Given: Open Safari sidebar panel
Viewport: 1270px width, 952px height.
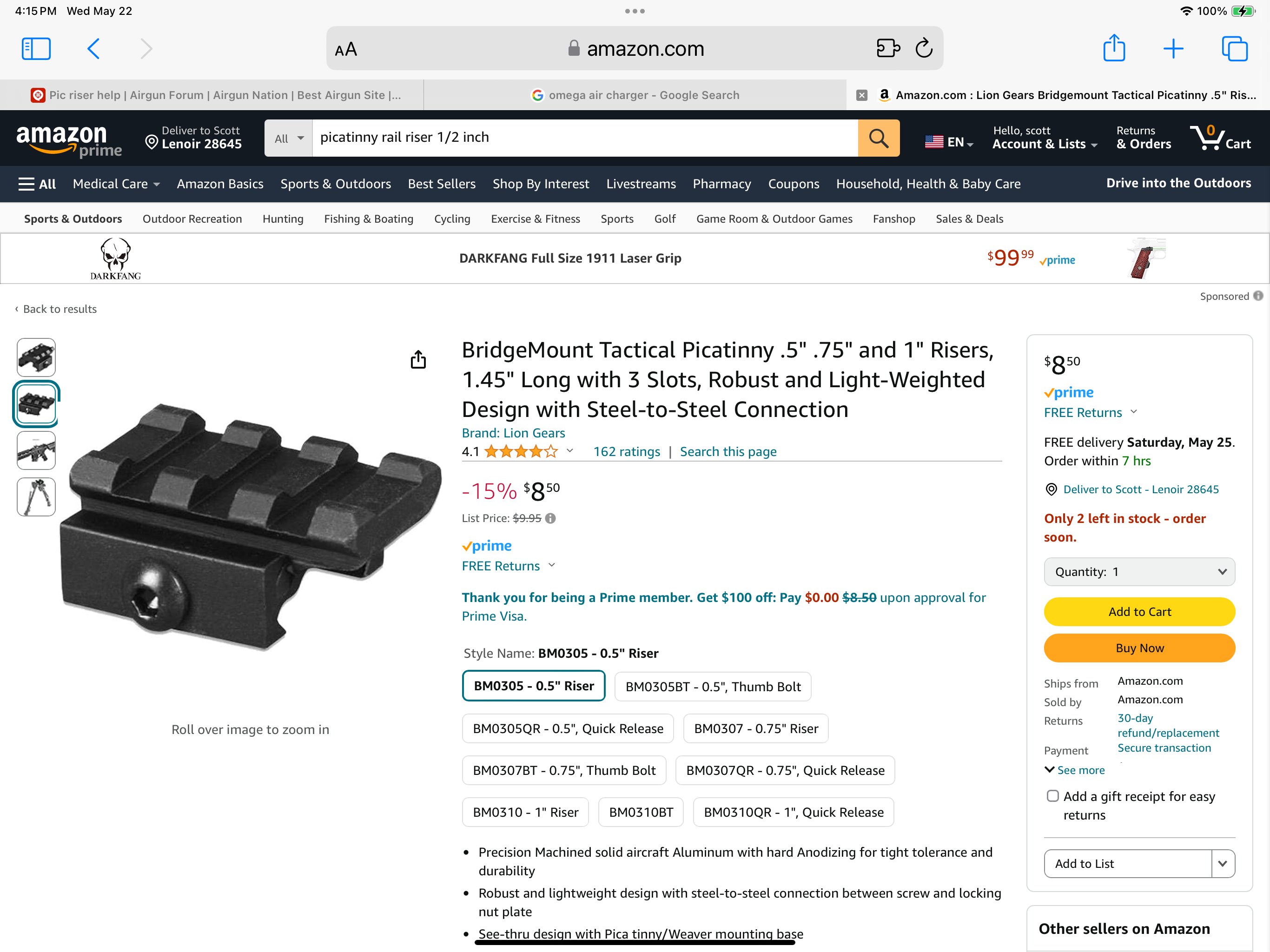Looking at the screenshot, I should [x=36, y=49].
